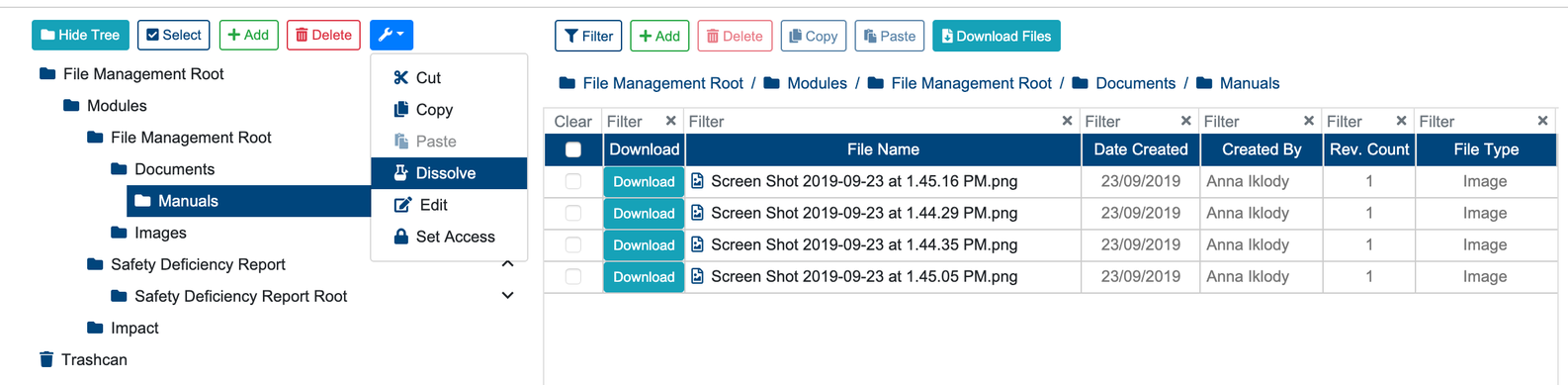Select the Images folder in the tree
The height and width of the screenshot is (385, 1568).
160,233
